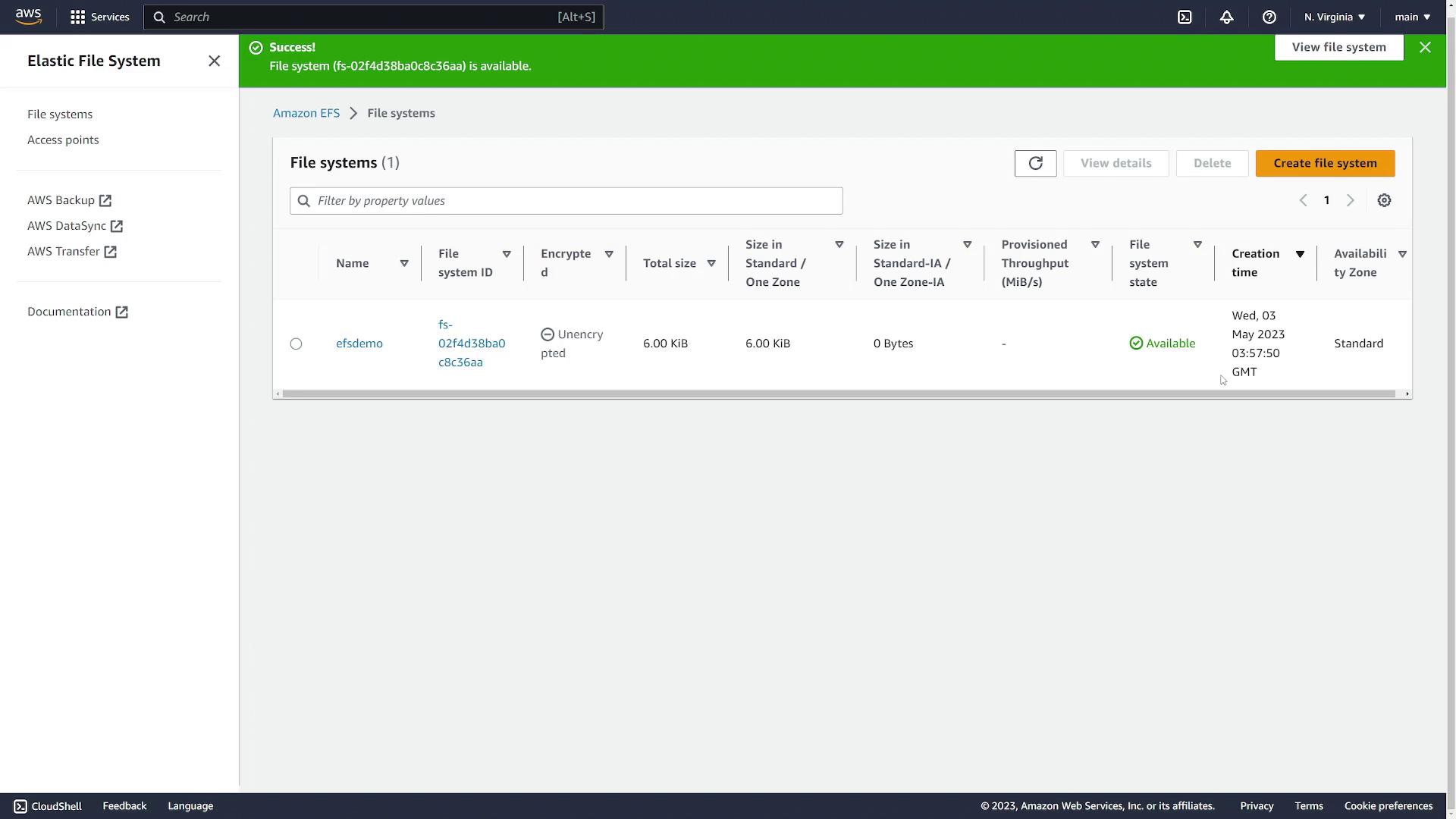Open Access points in sidebar navigation
The width and height of the screenshot is (1456, 819).
[x=62, y=140]
